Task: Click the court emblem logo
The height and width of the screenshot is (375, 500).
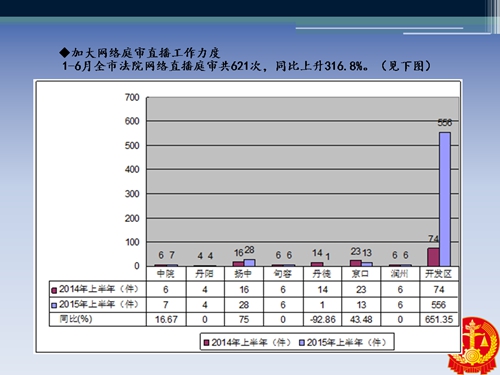Action: coord(473,346)
